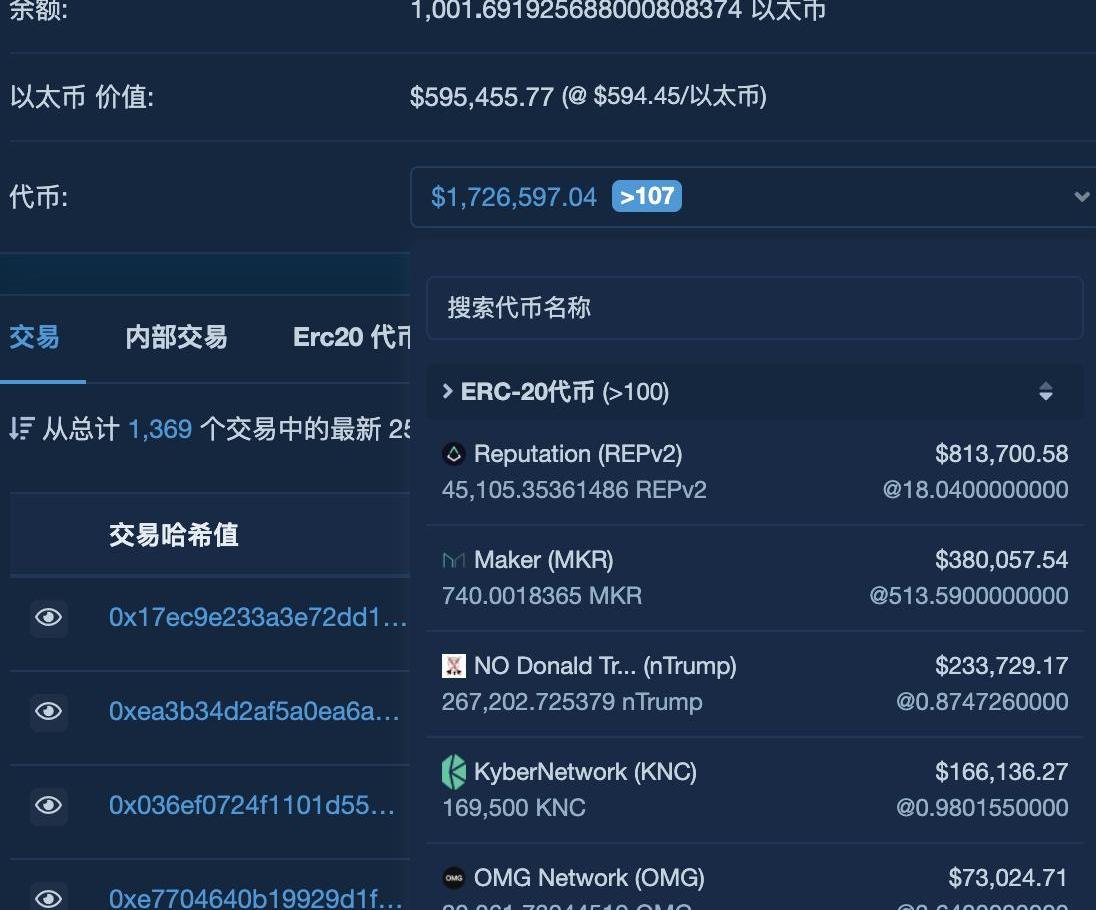Click the ERC-20 section expand chevron

coord(447,391)
